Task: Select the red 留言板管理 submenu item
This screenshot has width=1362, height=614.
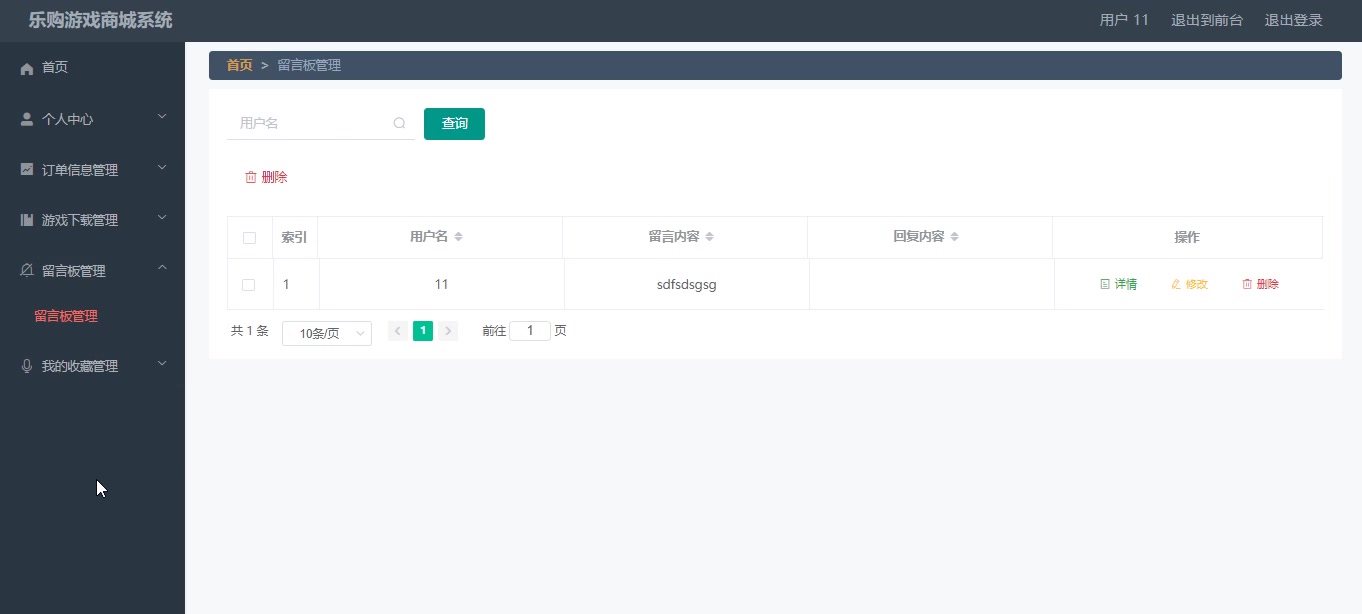Action: point(66,316)
